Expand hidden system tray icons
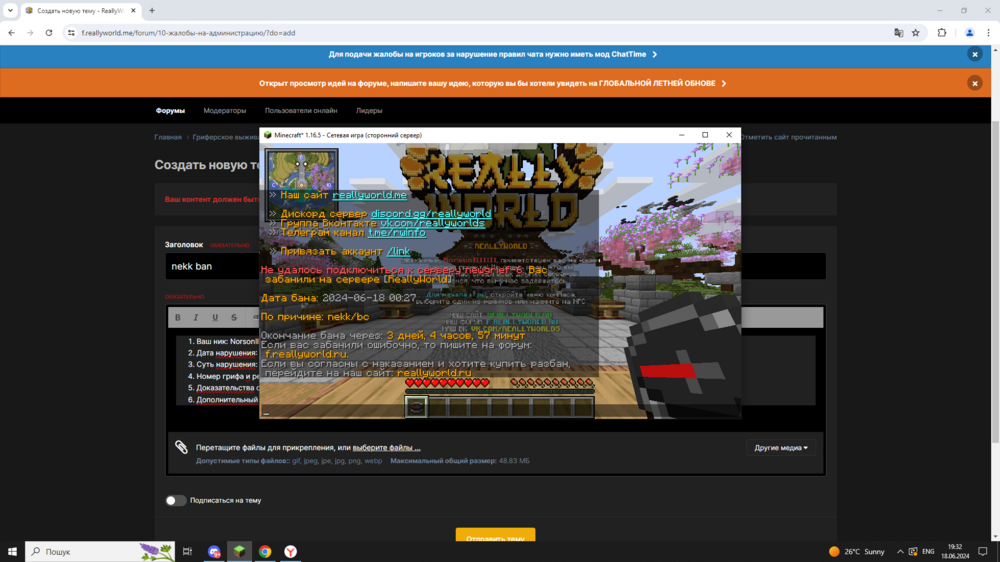The height and width of the screenshot is (562, 1000). pyautogui.click(x=900, y=552)
